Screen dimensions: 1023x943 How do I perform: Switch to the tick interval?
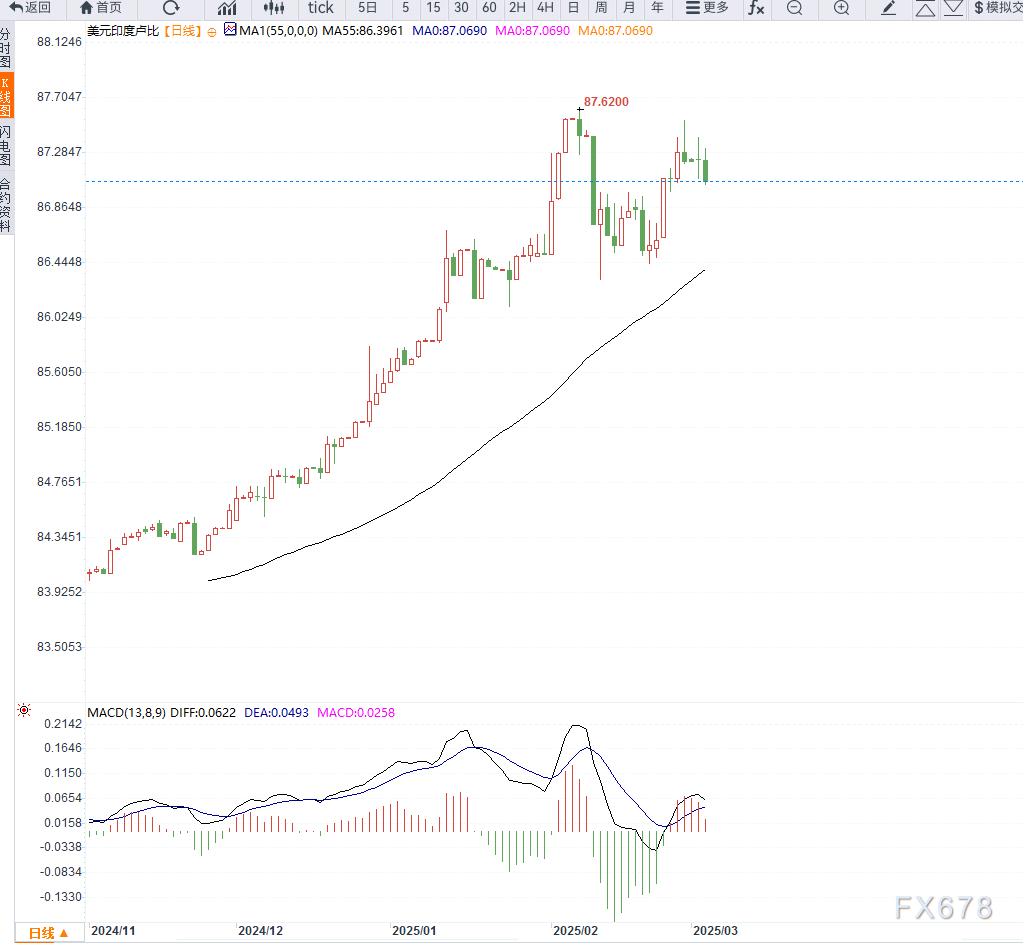(x=320, y=8)
